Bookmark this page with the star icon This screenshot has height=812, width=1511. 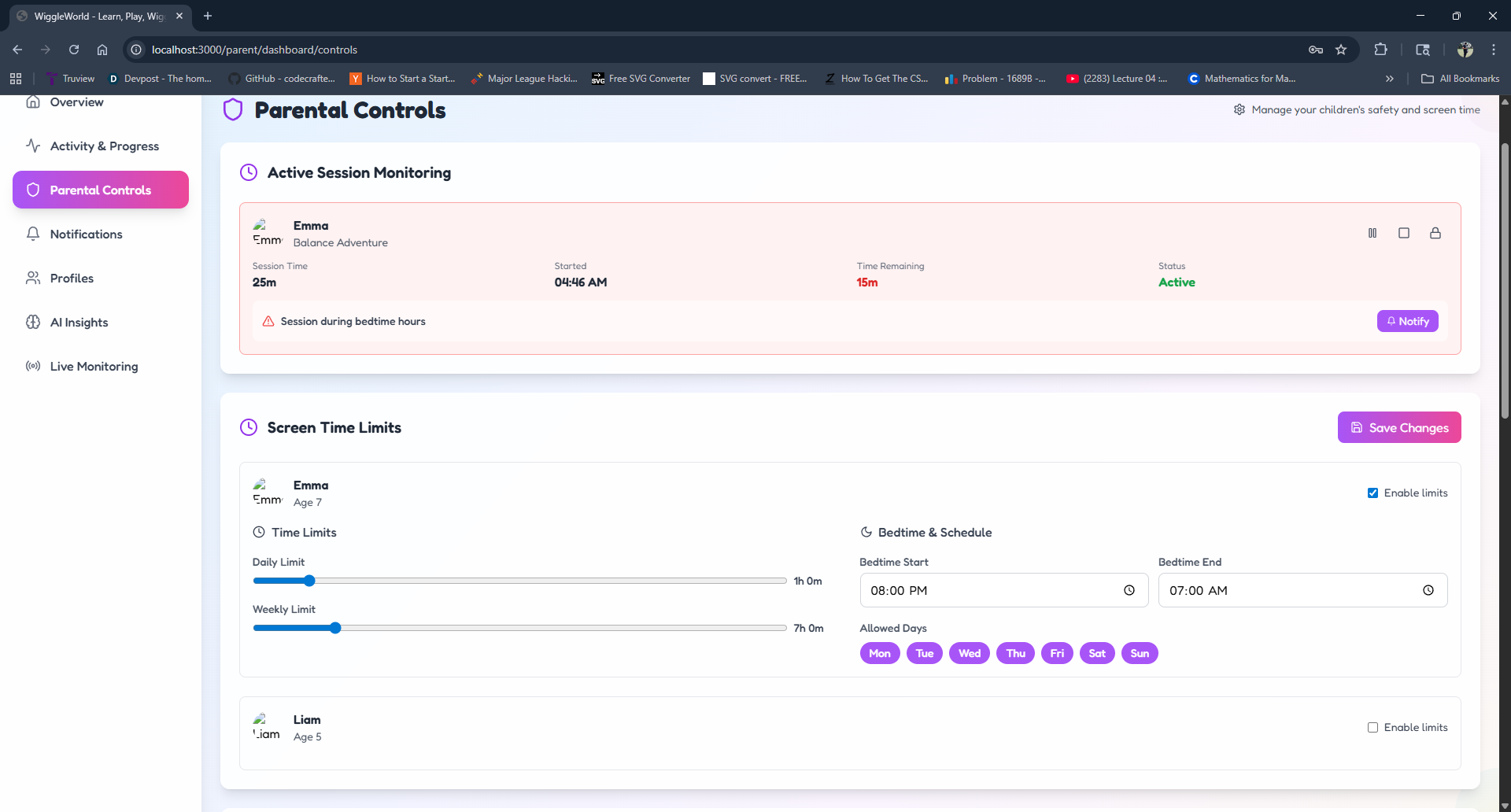[1341, 50]
